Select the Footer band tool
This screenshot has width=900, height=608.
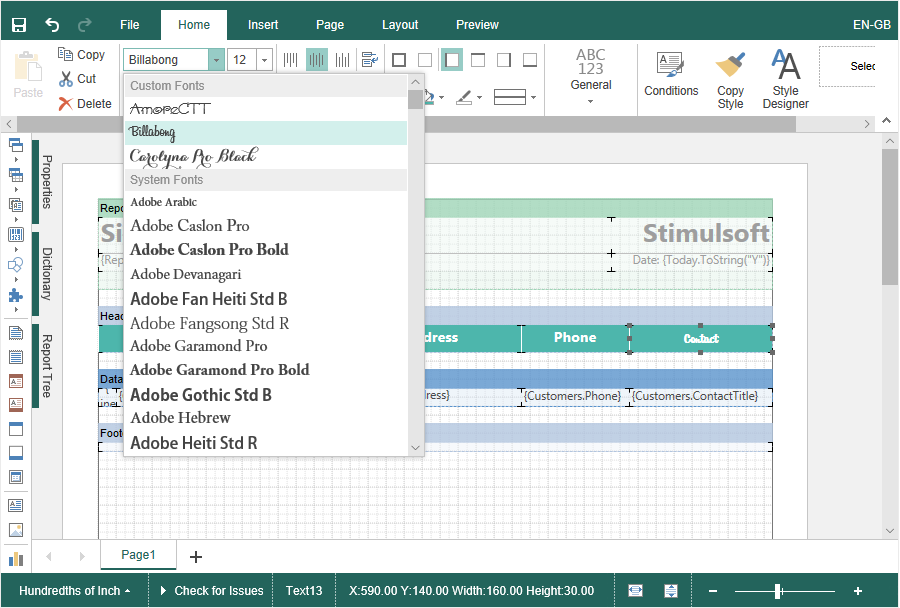15,453
